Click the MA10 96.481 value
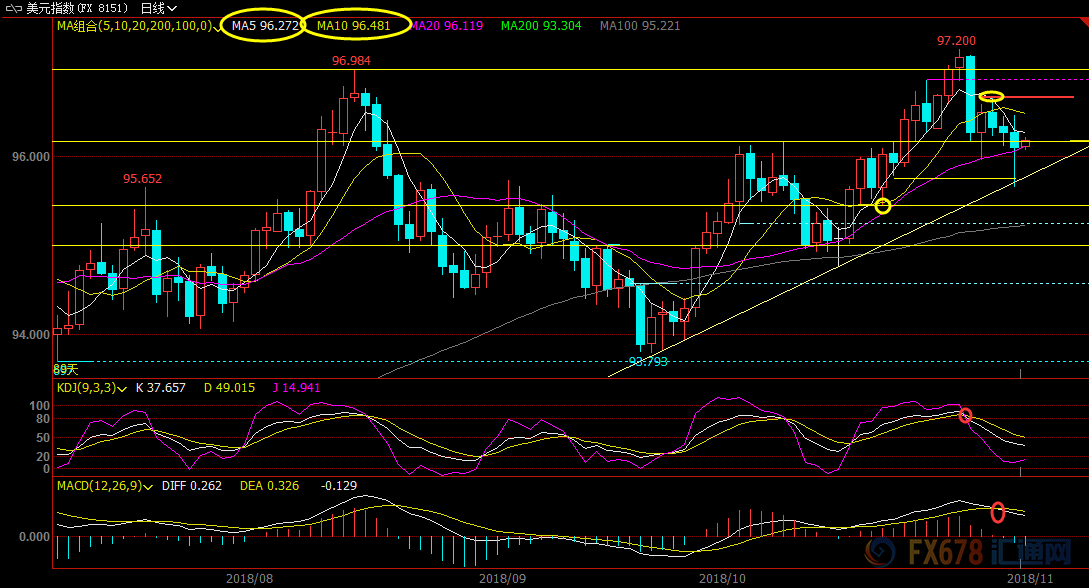Screen dimensions: 1089x588 [354, 26]
